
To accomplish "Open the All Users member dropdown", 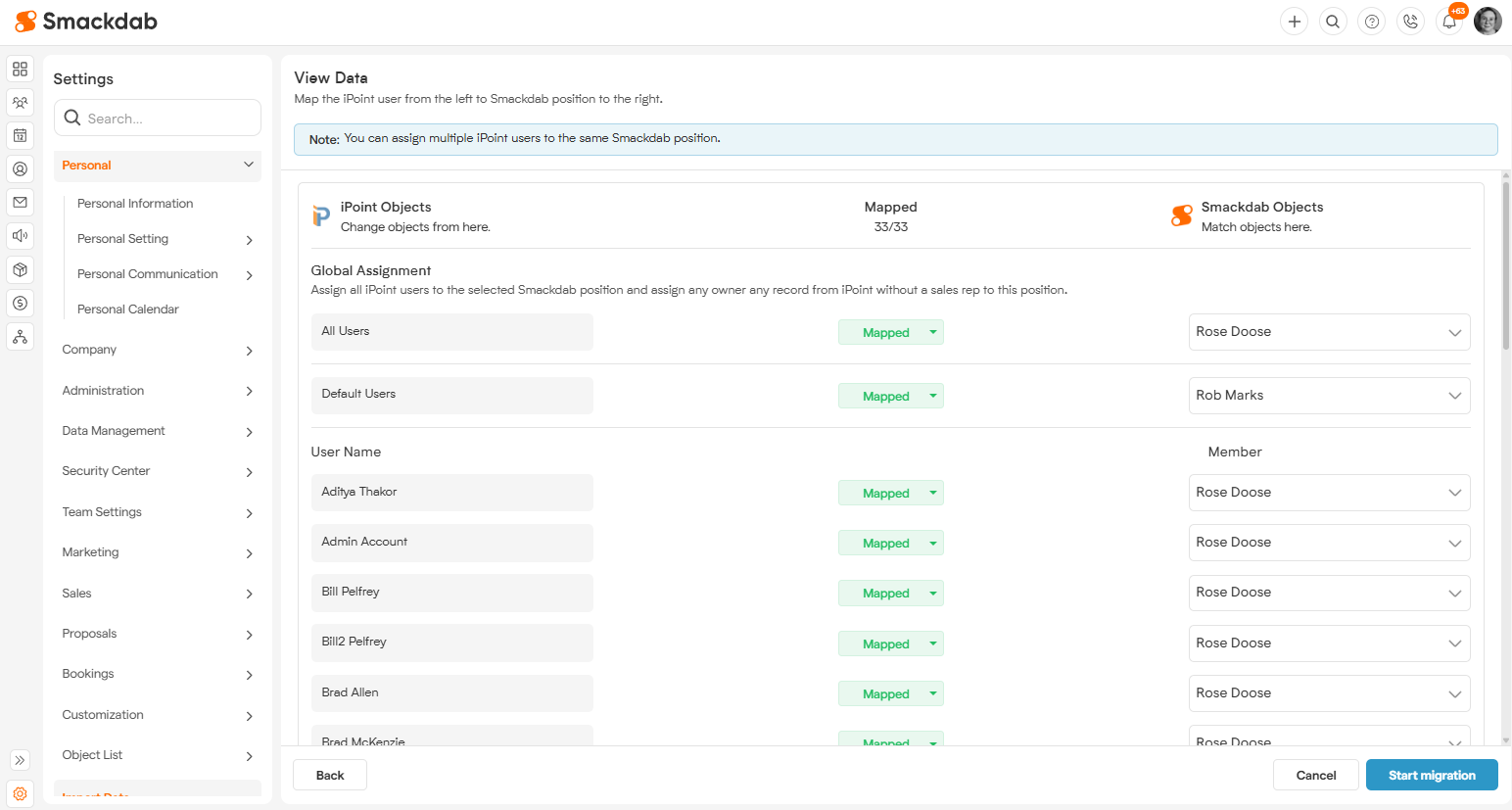I will click(1329, 332).
